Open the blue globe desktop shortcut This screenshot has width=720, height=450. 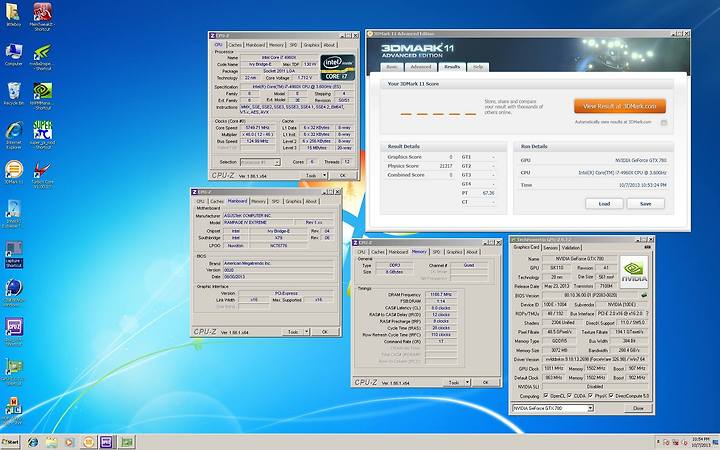coord(14,292)
